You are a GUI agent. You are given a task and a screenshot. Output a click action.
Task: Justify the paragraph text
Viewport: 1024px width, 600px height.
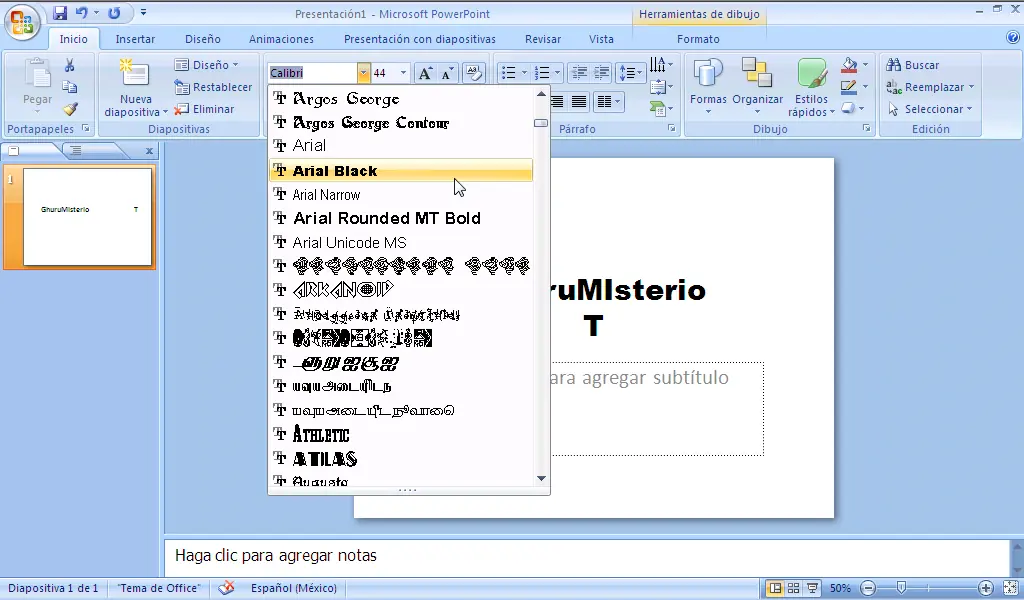[x=579, y=102]
